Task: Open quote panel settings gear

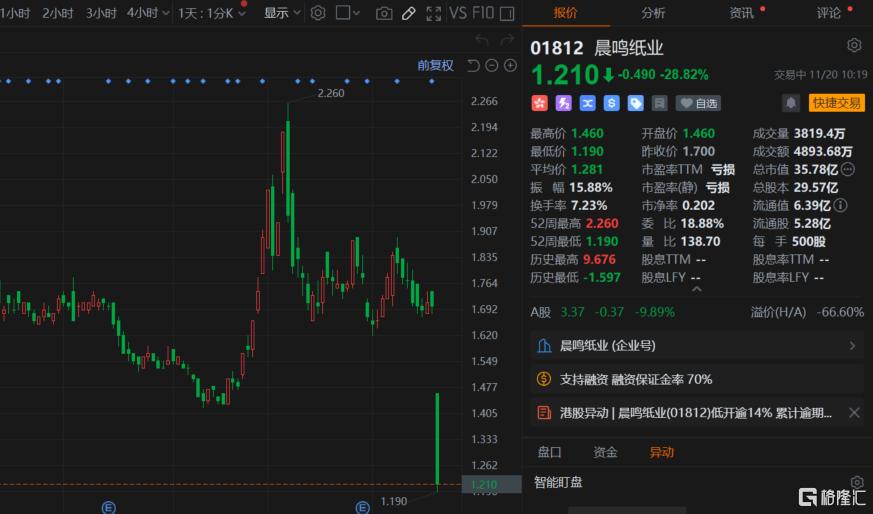Action: [854, 45]
